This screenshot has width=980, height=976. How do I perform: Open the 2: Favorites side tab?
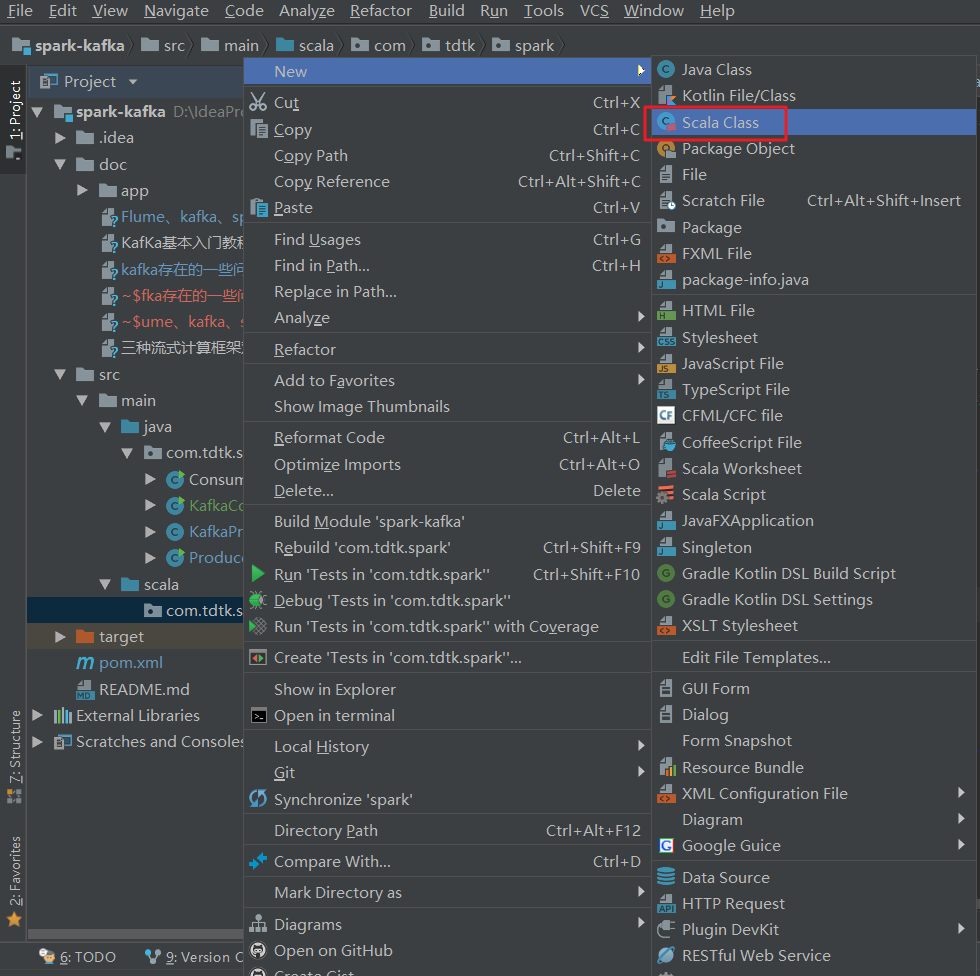[14, 880]
